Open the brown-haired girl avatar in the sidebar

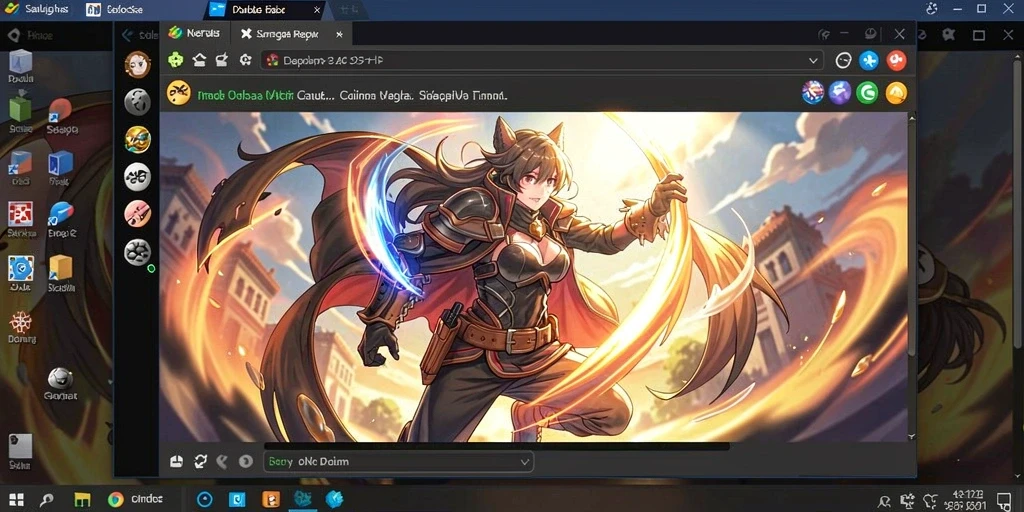click(137, 64)
